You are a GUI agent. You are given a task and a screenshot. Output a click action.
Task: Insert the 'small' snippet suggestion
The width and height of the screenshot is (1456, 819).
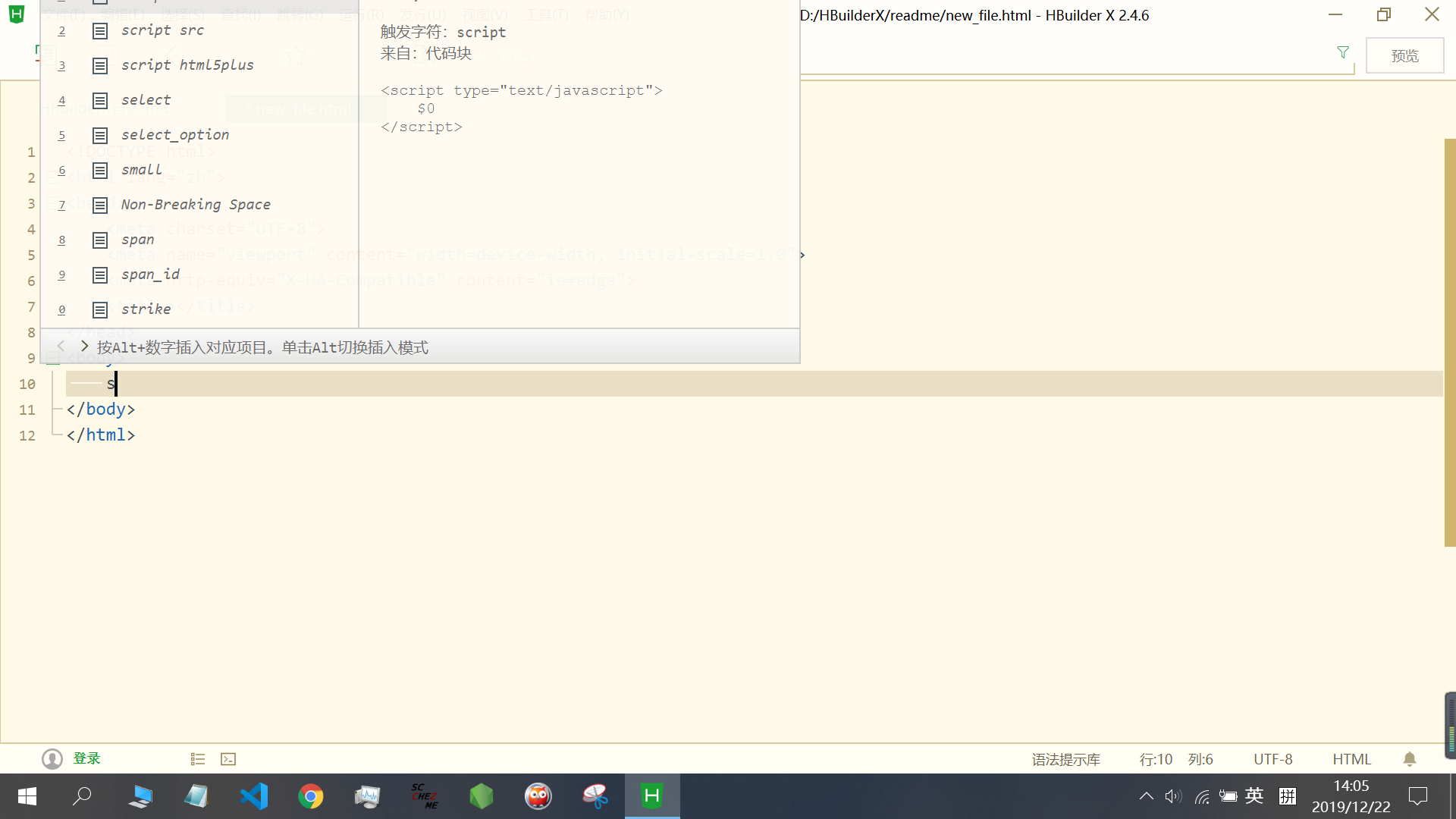click(x=199, y=170)
